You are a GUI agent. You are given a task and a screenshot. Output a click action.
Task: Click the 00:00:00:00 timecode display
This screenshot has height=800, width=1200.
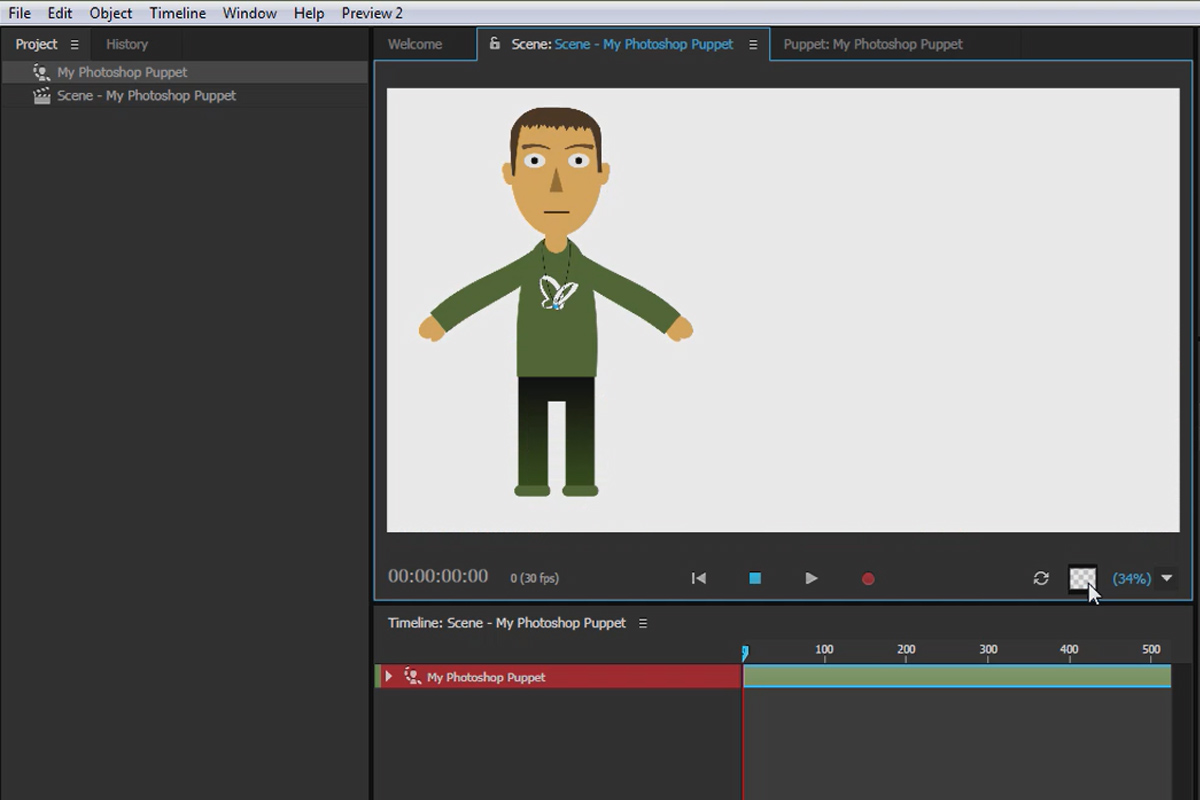tap(438, 576)
